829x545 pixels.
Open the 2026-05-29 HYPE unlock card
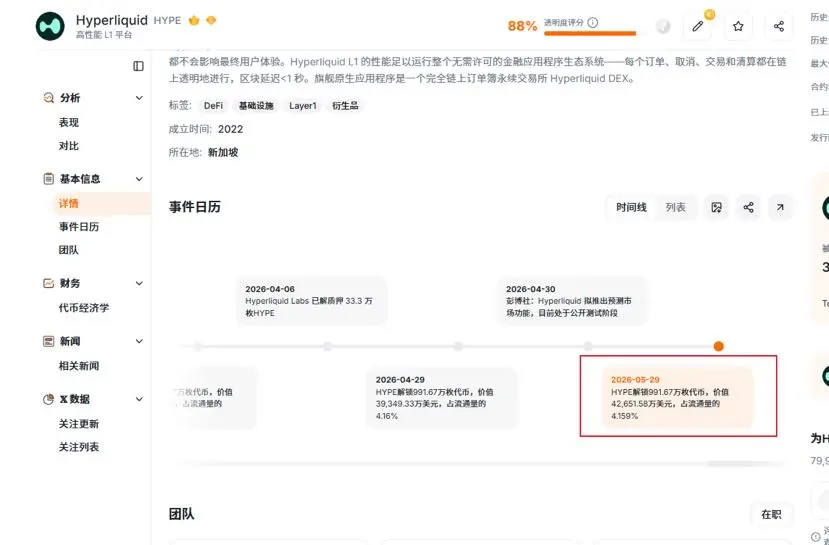[x=678, y=398]
